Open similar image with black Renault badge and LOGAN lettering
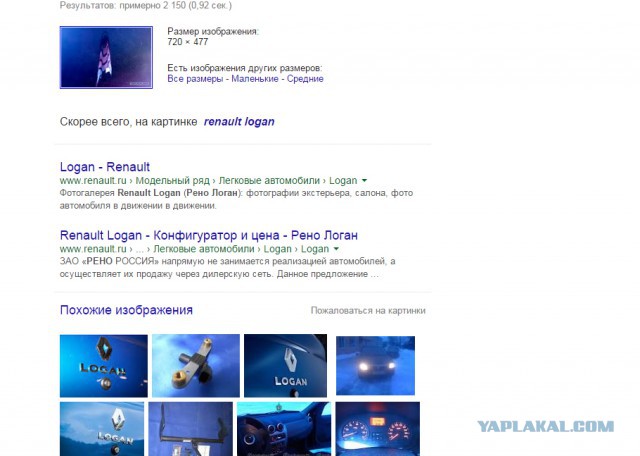The width and height of the screenshot is (640, 456). 104,366
